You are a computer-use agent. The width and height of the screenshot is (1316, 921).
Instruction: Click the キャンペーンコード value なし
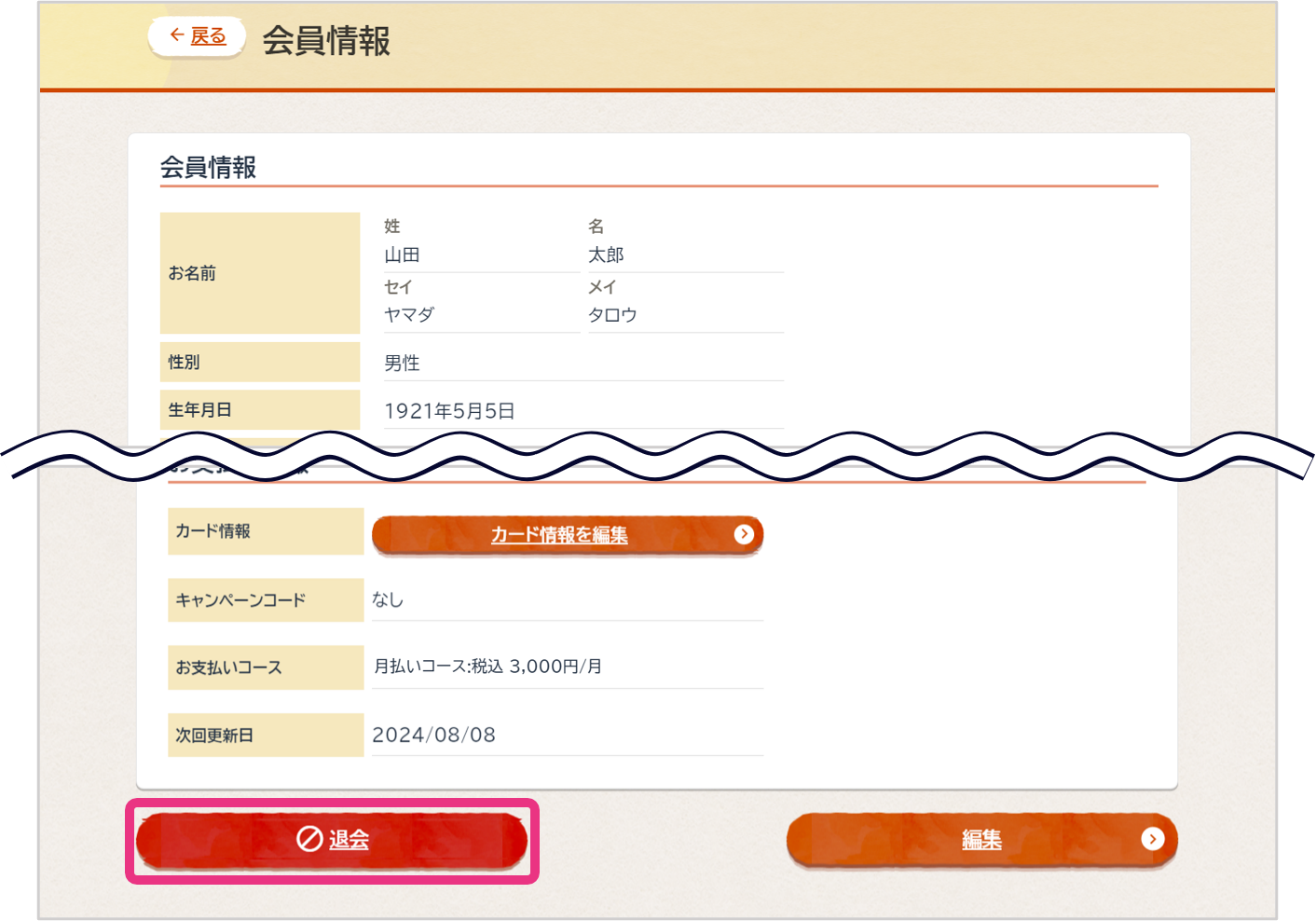388,600
